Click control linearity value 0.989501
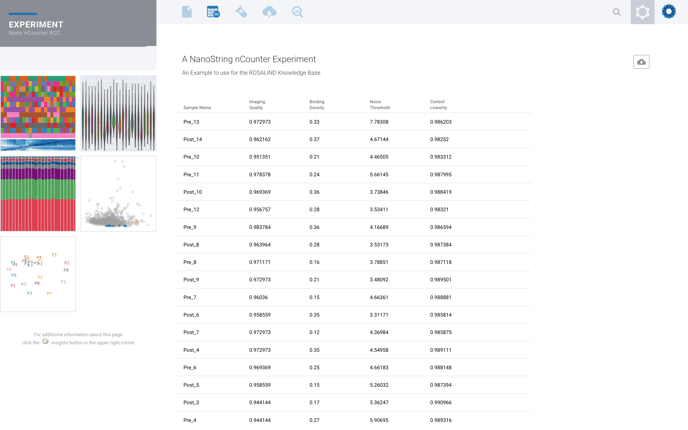The height and width of the screenshot is (430, 688). 441,280
